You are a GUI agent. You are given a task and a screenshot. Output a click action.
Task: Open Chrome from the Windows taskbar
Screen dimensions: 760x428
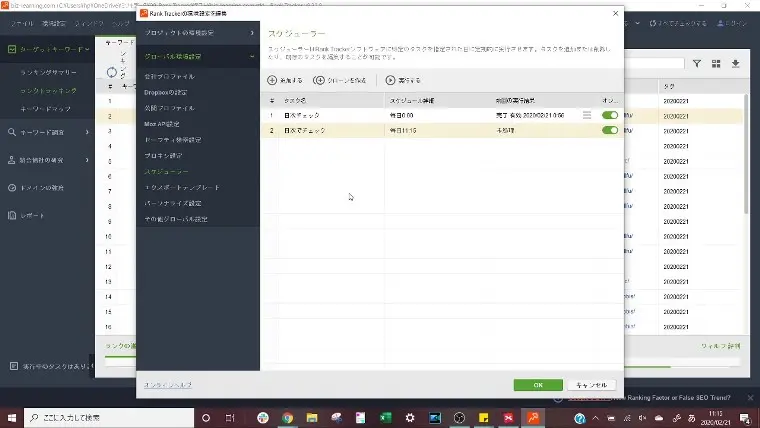(x=287, y=418)
